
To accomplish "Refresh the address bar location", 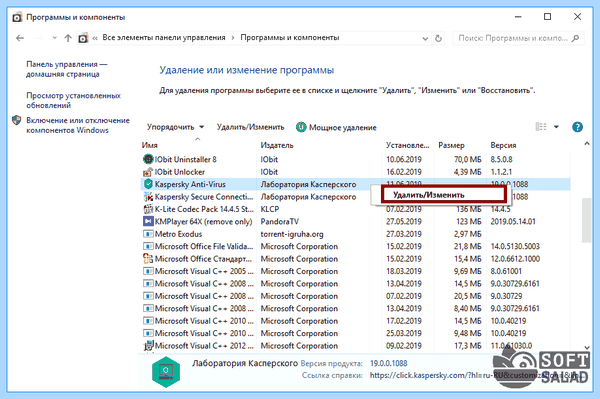I will (x=439, y=38).
